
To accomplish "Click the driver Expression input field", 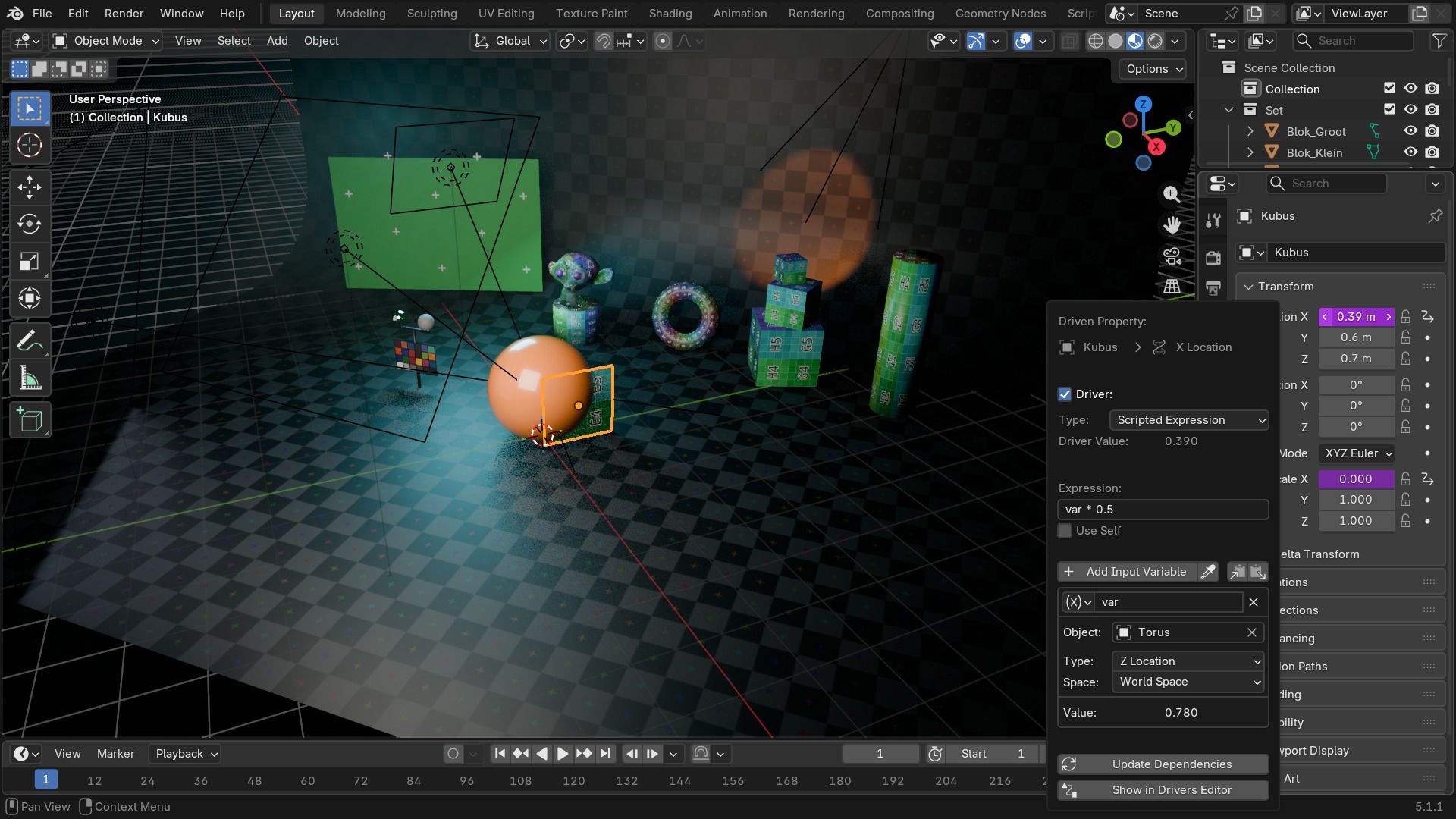I will 1163,510.
